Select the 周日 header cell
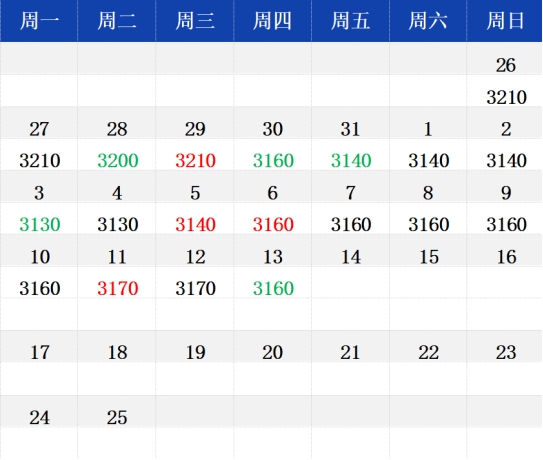The image size is (543, 460). point(505,21)
